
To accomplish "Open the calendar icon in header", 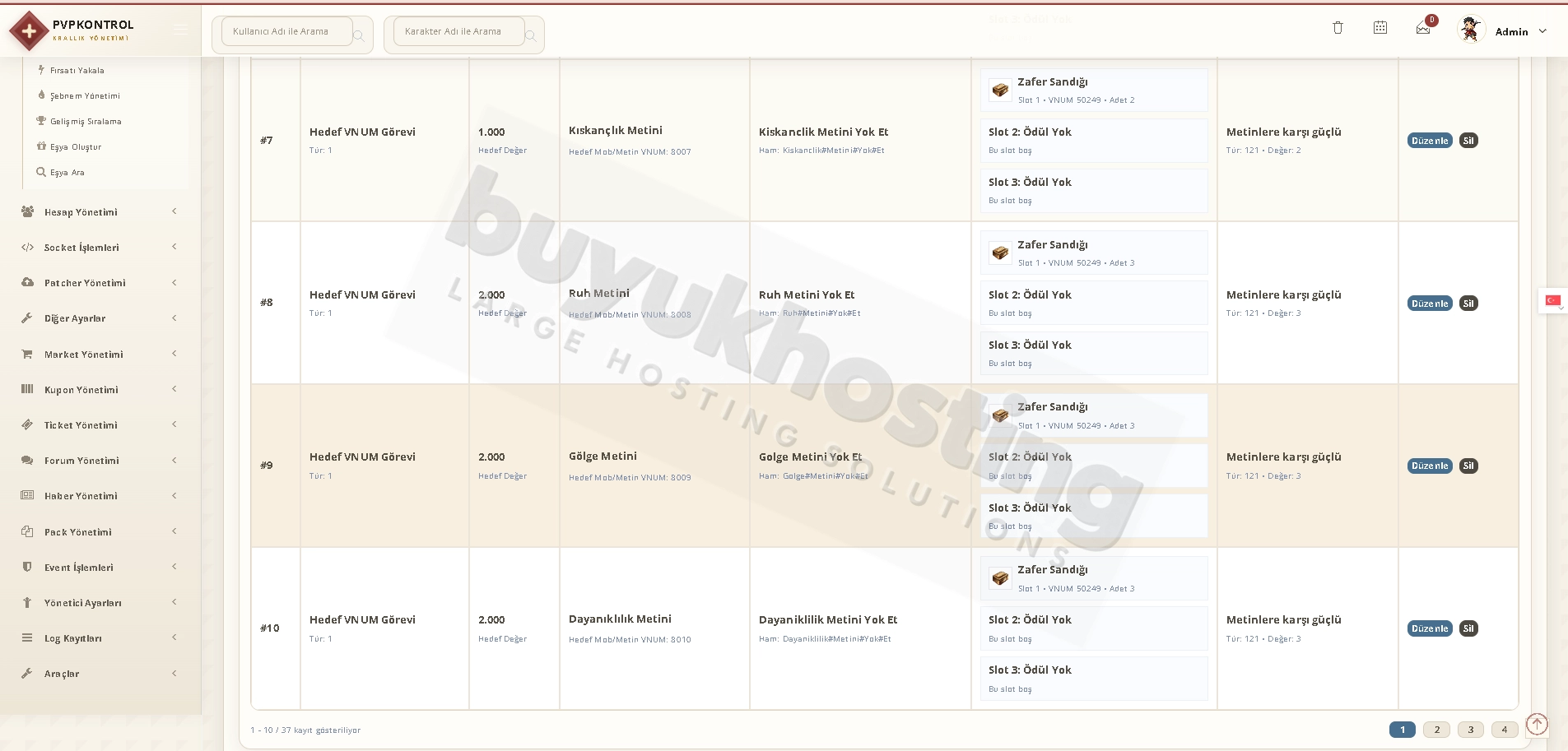I will pyautogui.click(x=1380, y=28).
